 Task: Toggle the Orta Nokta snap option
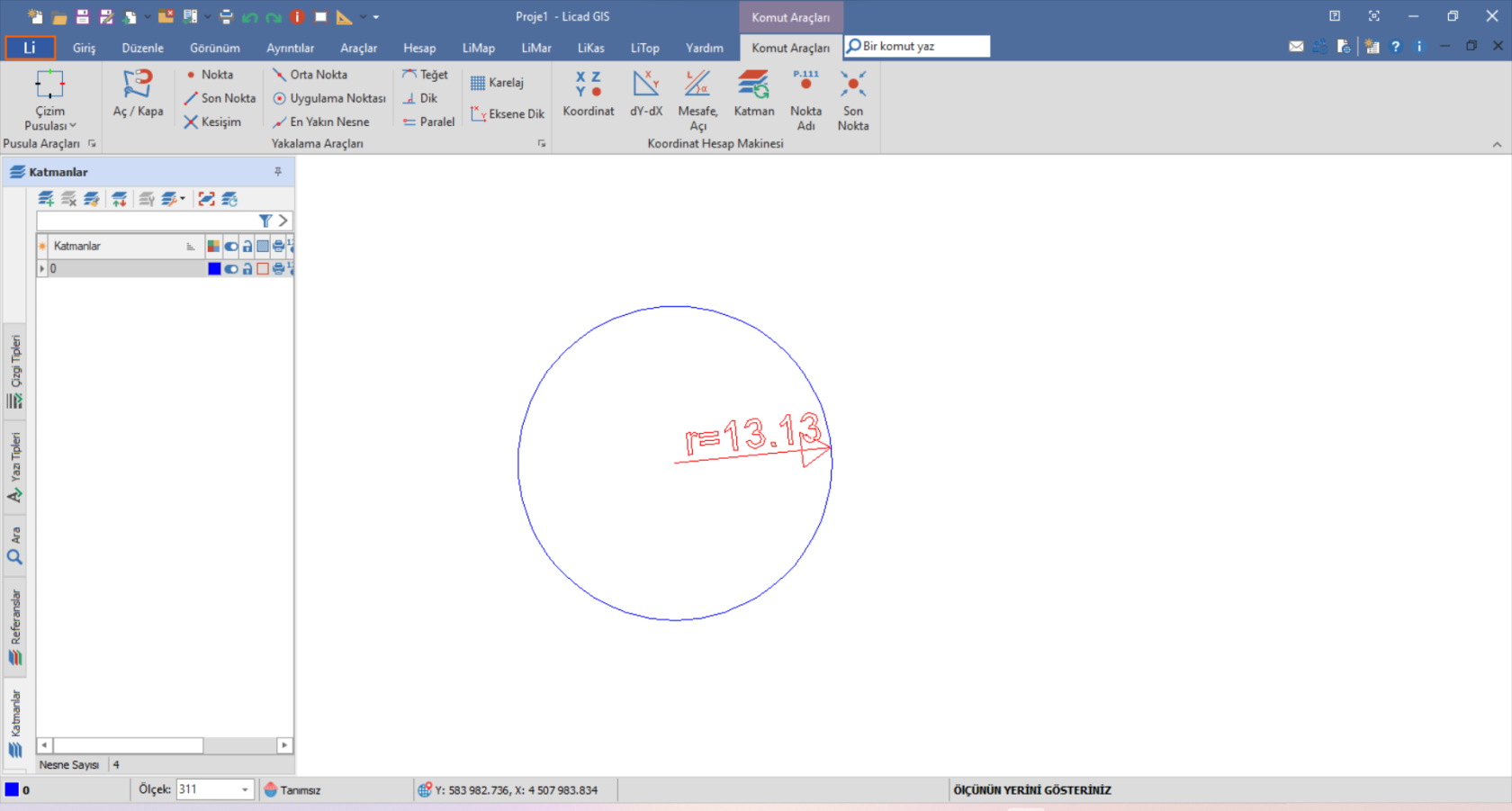click(310, 75)
